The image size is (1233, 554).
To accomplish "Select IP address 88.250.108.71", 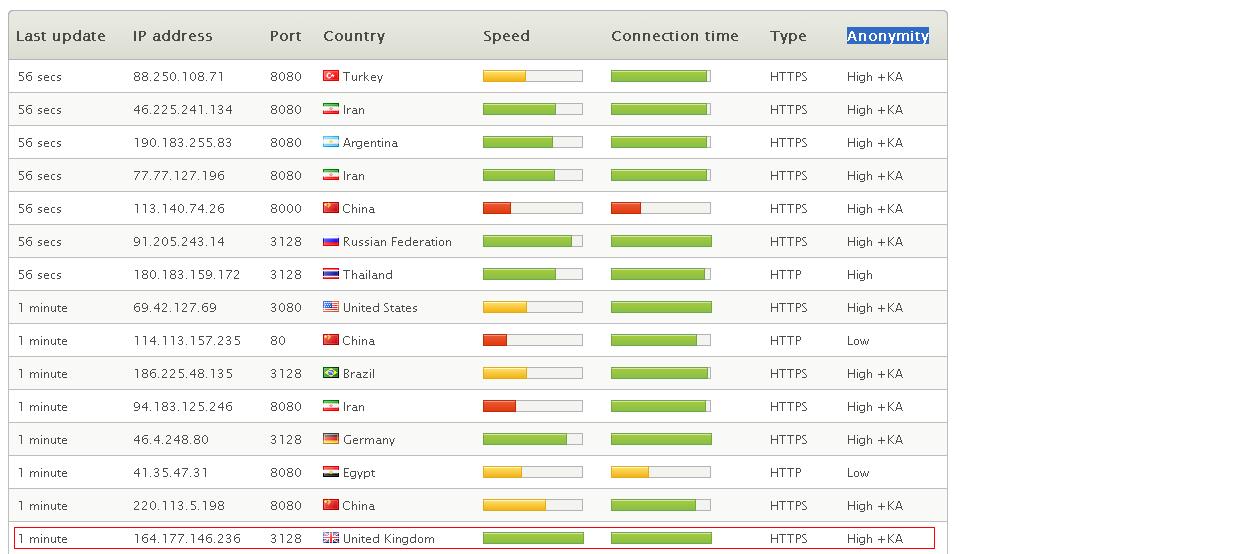I will click(179, 77).
